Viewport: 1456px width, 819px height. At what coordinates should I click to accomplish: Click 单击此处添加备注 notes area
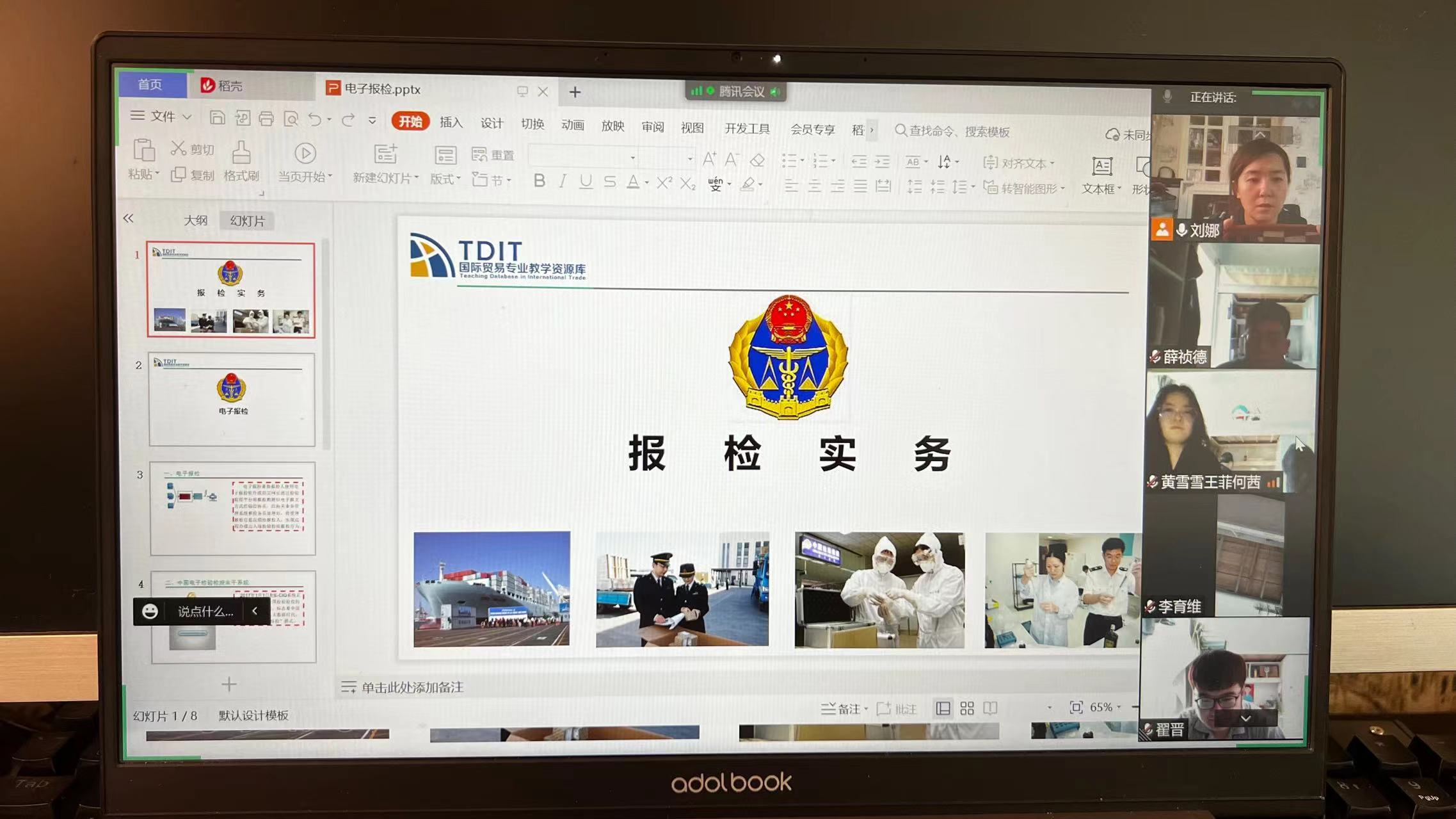click(x=412, y=687)
